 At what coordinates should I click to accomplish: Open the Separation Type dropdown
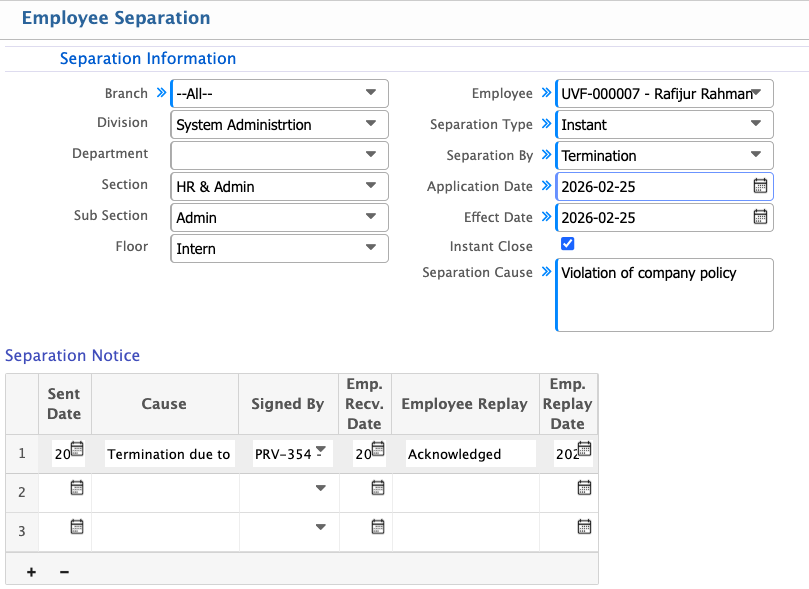pyautogui.click(x=755, y=124)
